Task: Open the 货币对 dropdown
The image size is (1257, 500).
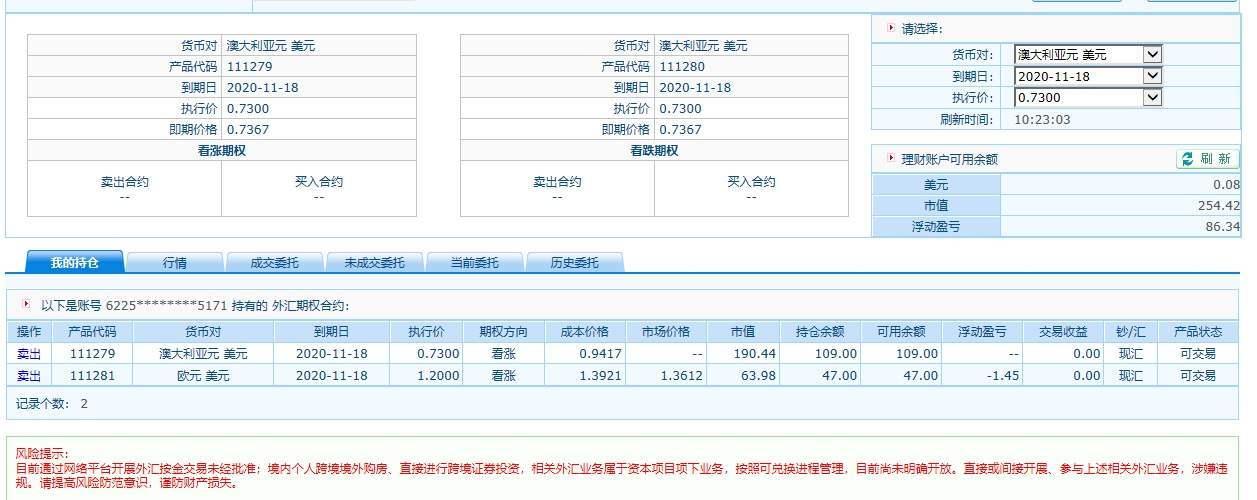Action: 1088,54
